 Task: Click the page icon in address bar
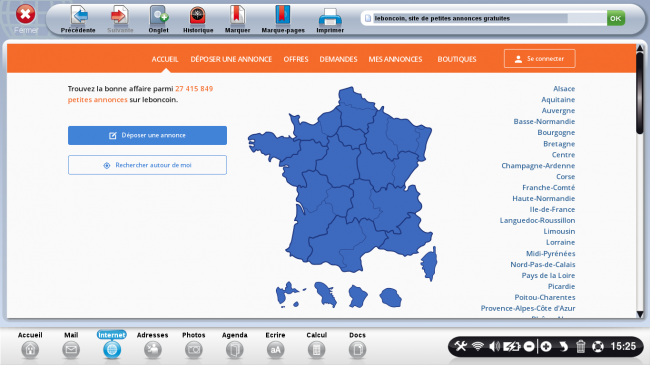pyautogui.click(x=367, y=18)
